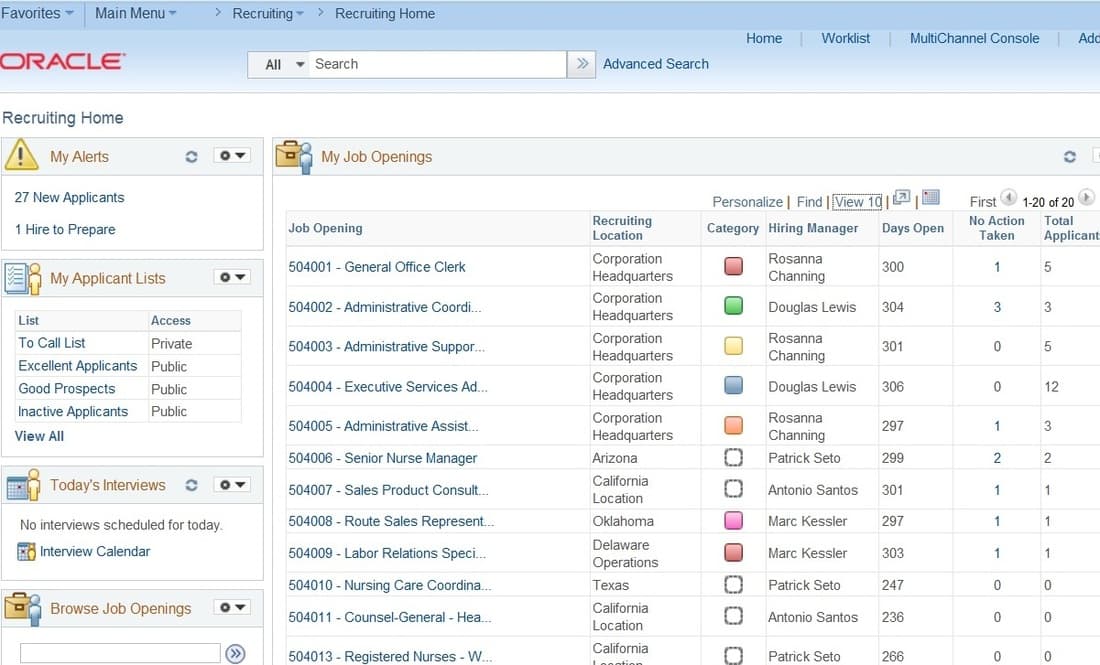This screenshot has height=665, width=1100.
Task: Open job openings grid in new window
Action: click(x=900, y=199)
